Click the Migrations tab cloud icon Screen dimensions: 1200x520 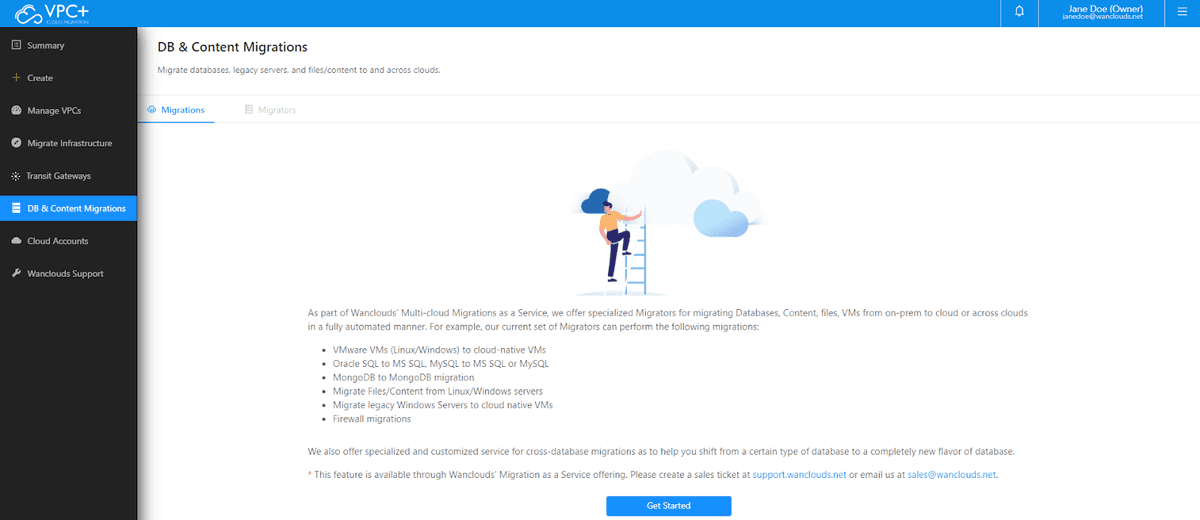pyautogui.click(x=151, y=109)
